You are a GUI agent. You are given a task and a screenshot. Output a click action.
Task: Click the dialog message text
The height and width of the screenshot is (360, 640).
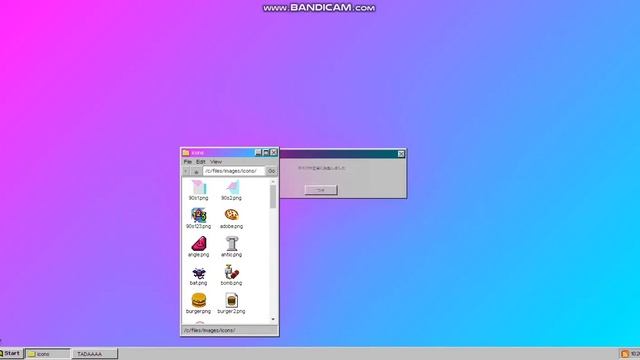click(x=321, y=168)
